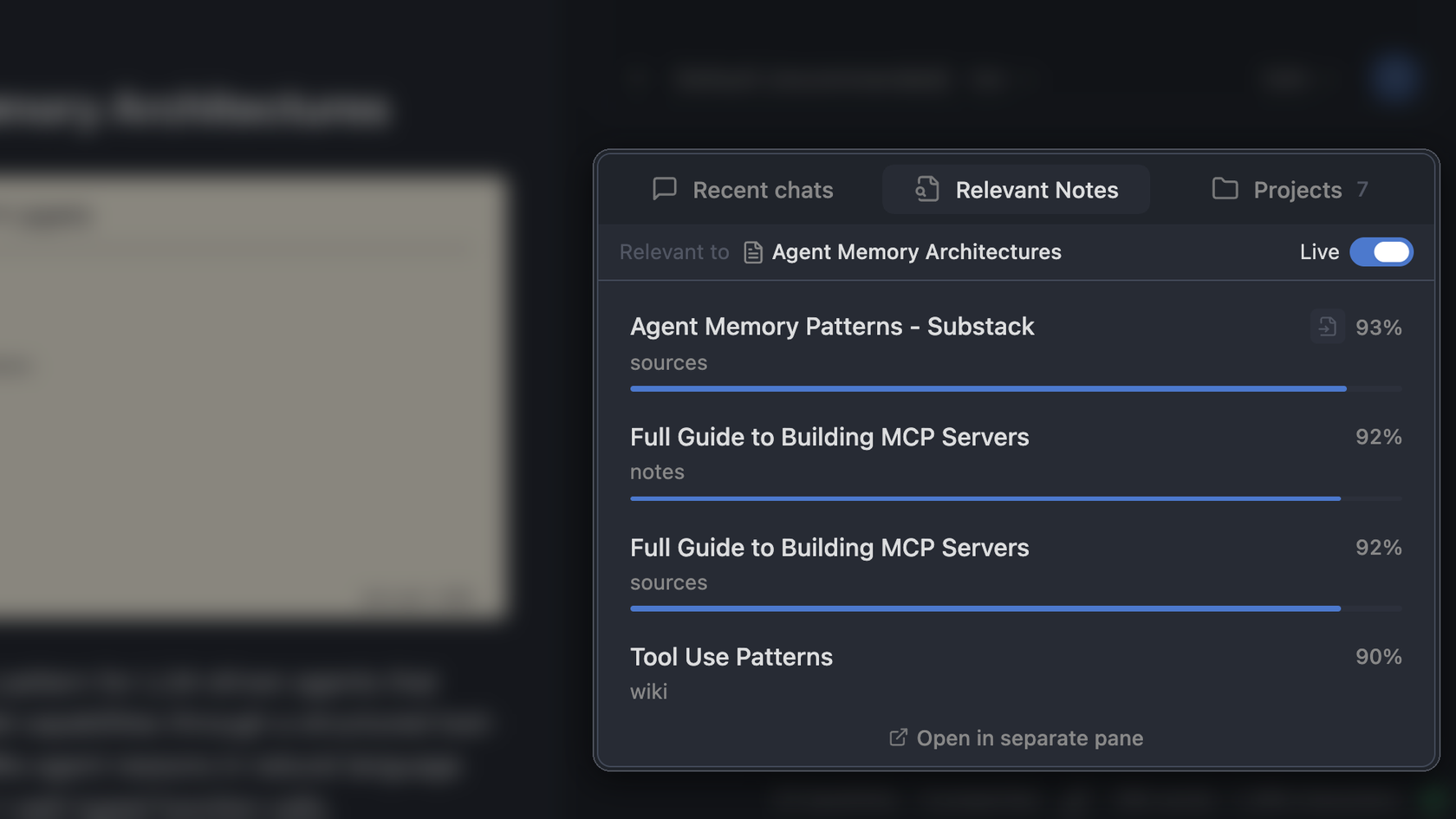
Task: Toggle the Live switch off
Action: click(x=1381, y=252)
